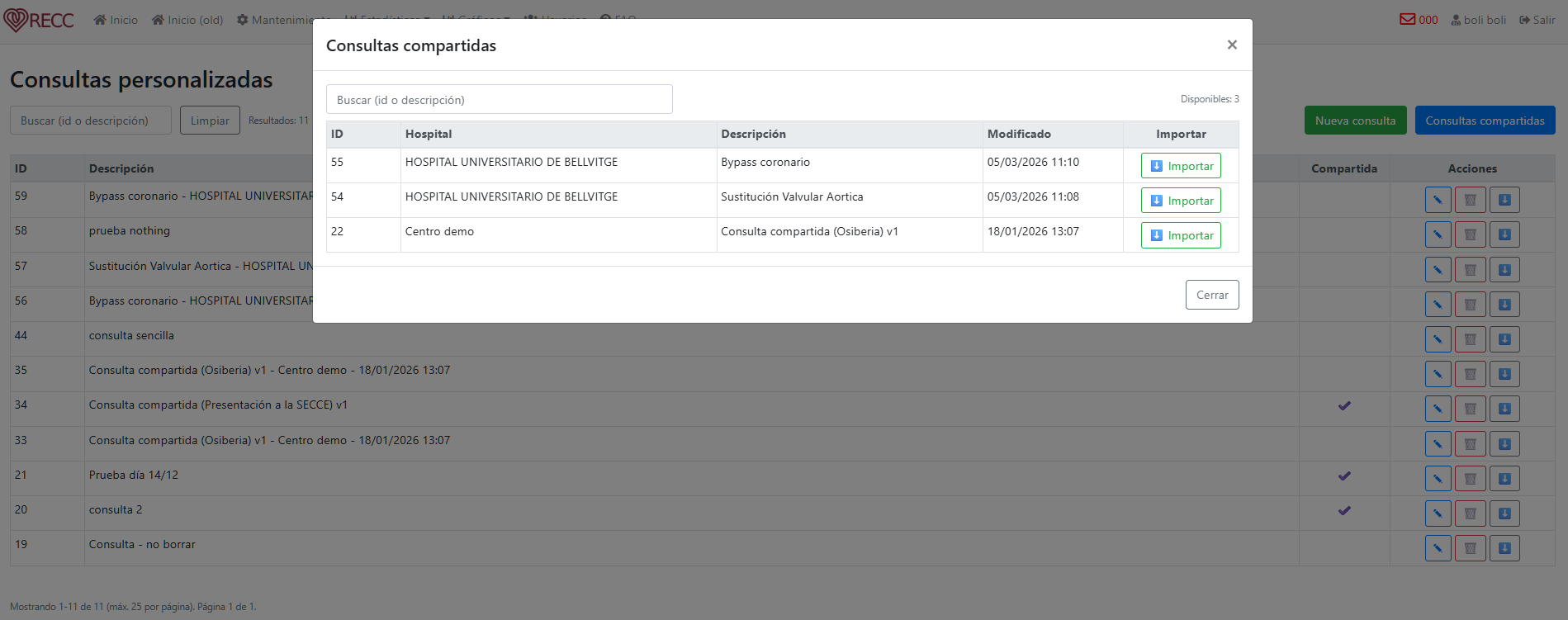Edit query 59 with pencil icon
1568x620 pixels.
pyautogui.click(x=1438, y=200)
